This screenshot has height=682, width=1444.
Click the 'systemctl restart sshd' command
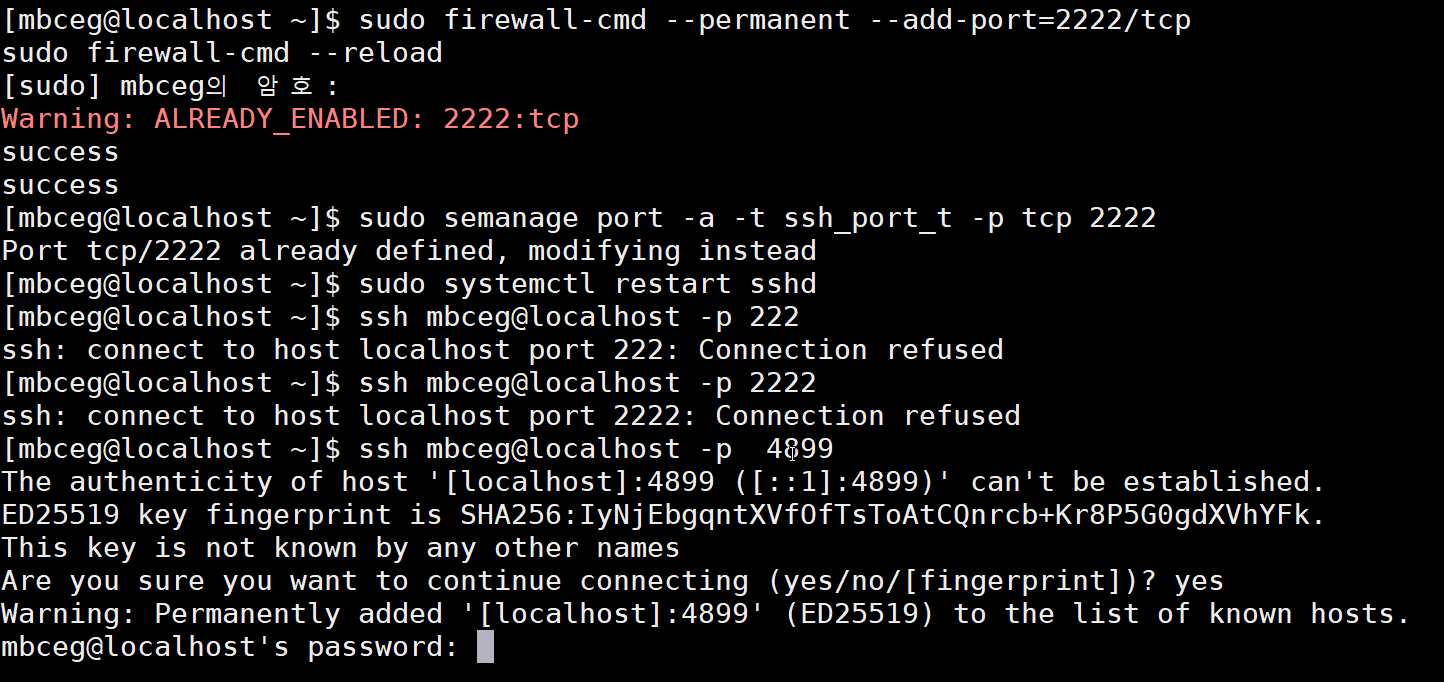(587, 283)
